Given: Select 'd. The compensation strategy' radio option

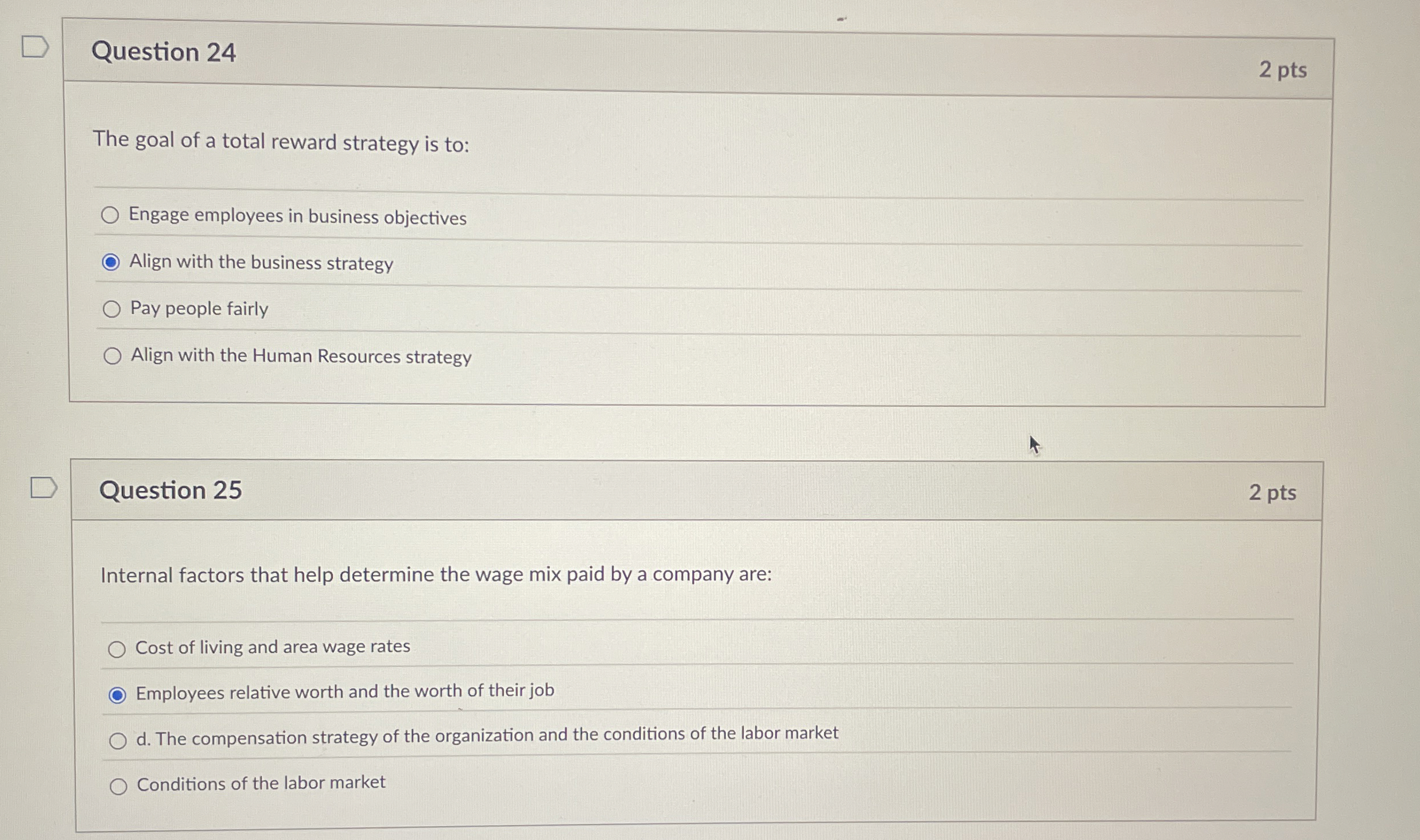Looking at the screenshot, I should click(x=118, y=741).
